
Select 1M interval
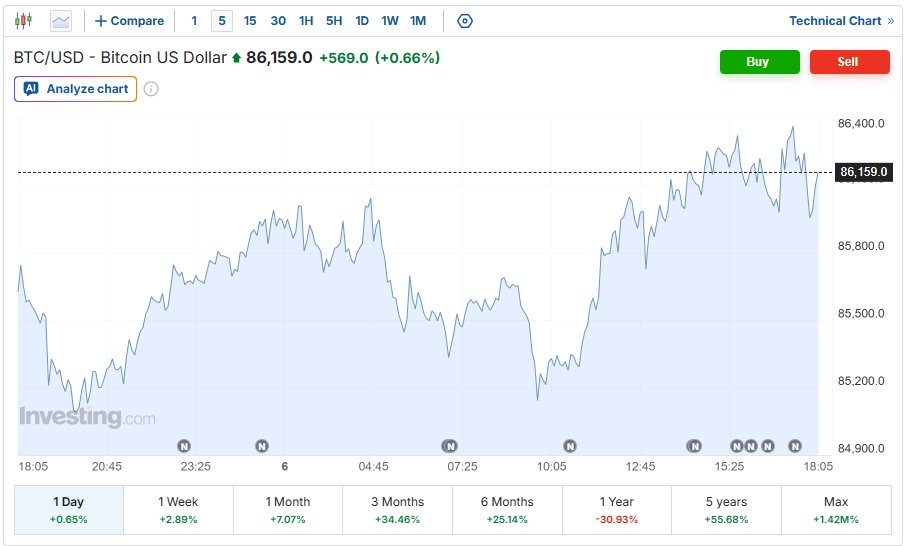click(418, 21)
